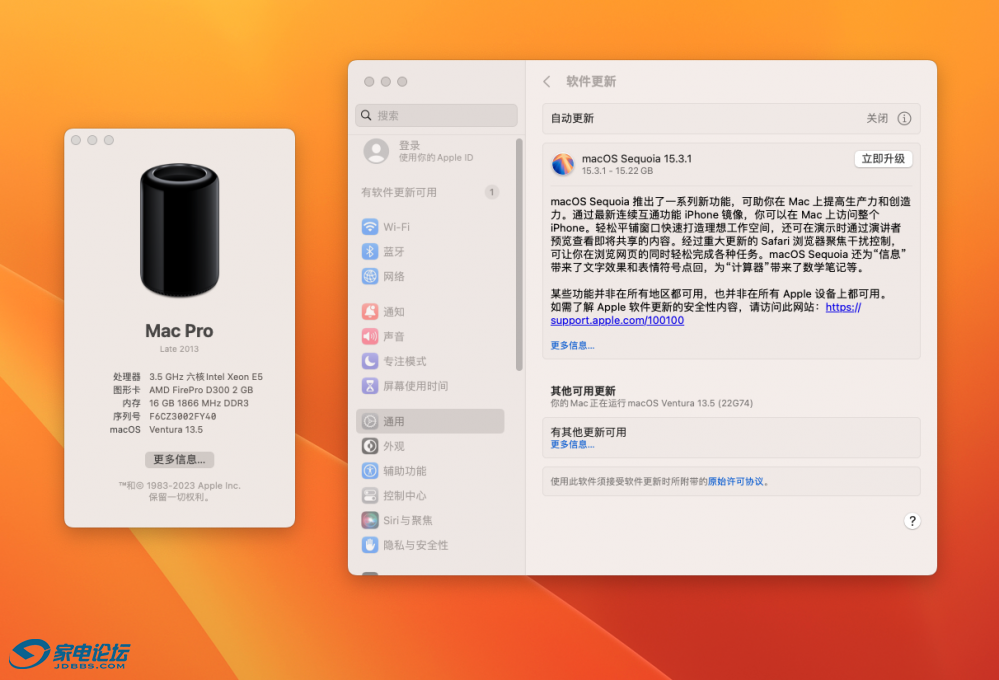The image size is (999, 680).
Task: Select the 专注模式 label in the sidebar
Action: tap(405, 361)
